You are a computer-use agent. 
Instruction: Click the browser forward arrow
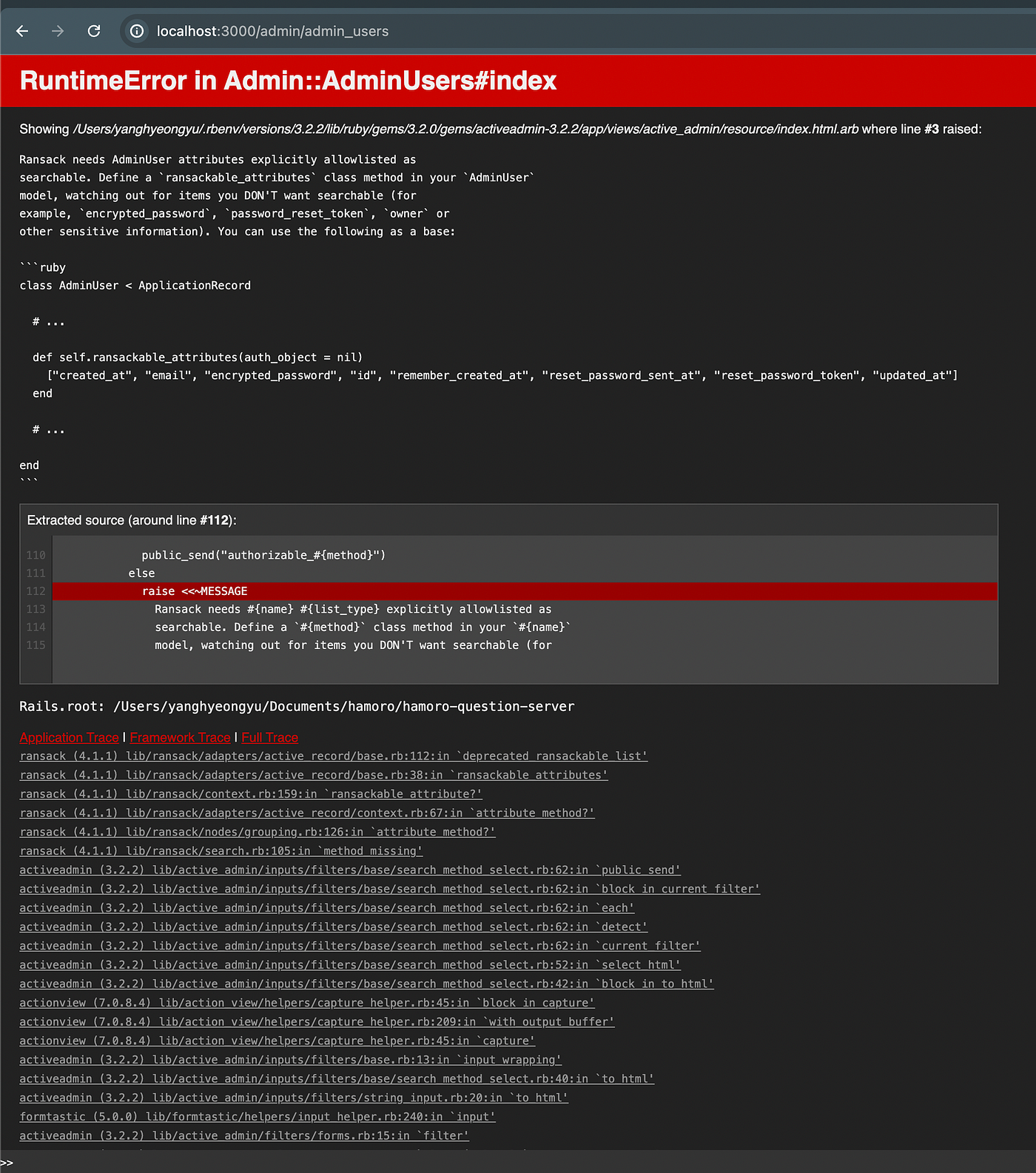[x=58, y=31]
